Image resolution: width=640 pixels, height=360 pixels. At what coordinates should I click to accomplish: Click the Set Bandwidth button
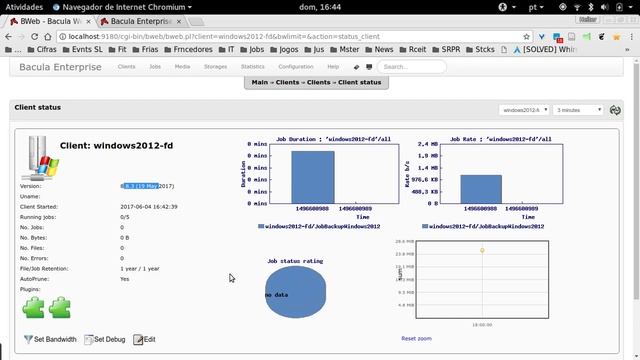(50, 339)
